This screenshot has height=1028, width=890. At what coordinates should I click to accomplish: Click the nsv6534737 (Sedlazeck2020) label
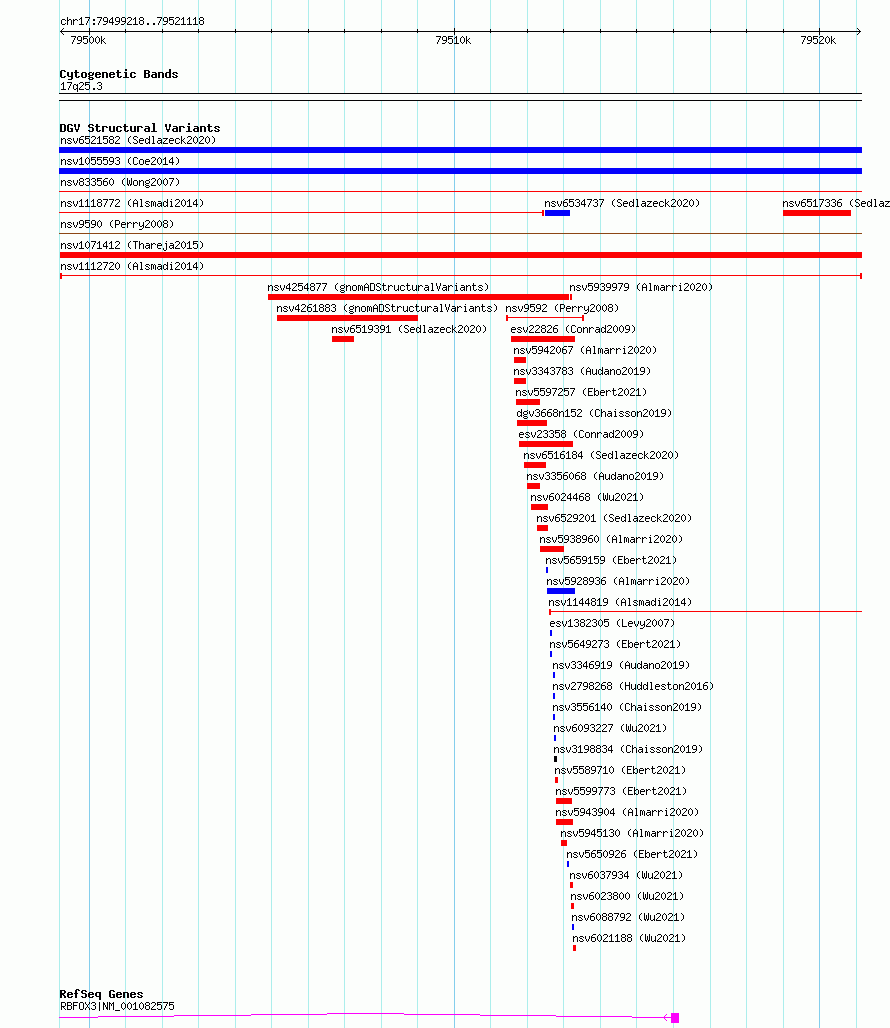(x=622, y=203)
